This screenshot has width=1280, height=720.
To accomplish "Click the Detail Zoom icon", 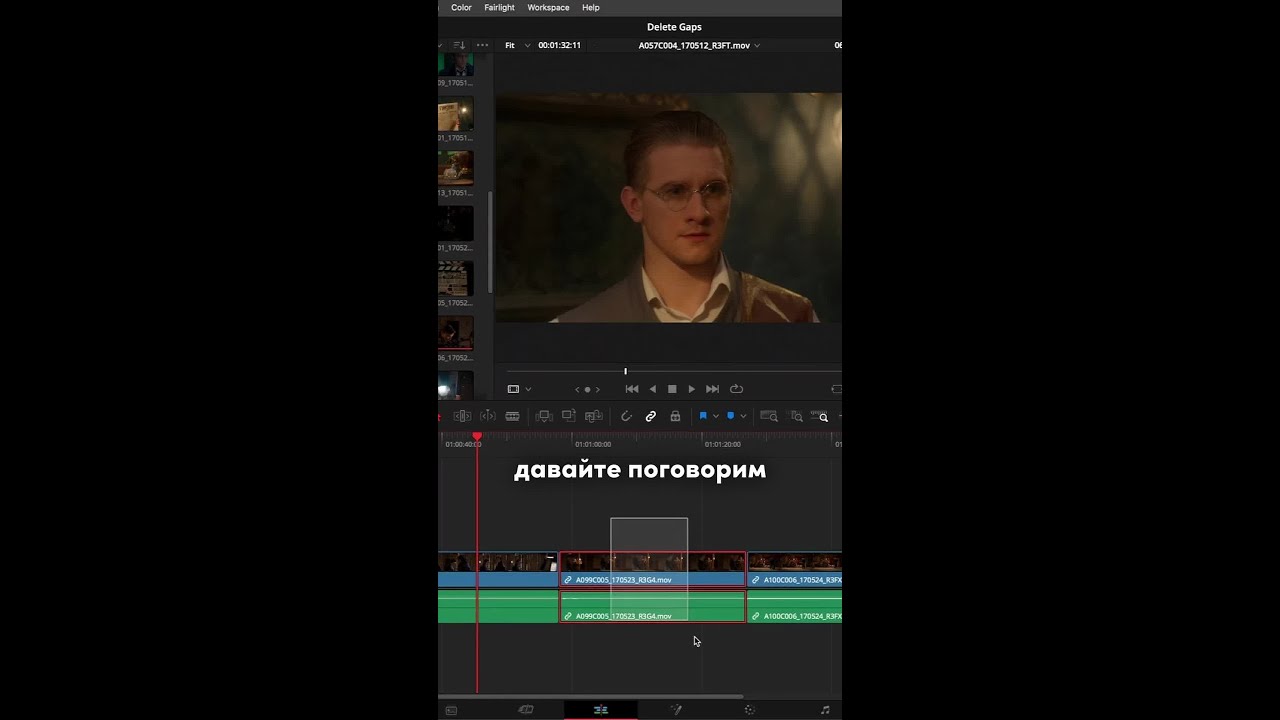I will pos(796,416).
